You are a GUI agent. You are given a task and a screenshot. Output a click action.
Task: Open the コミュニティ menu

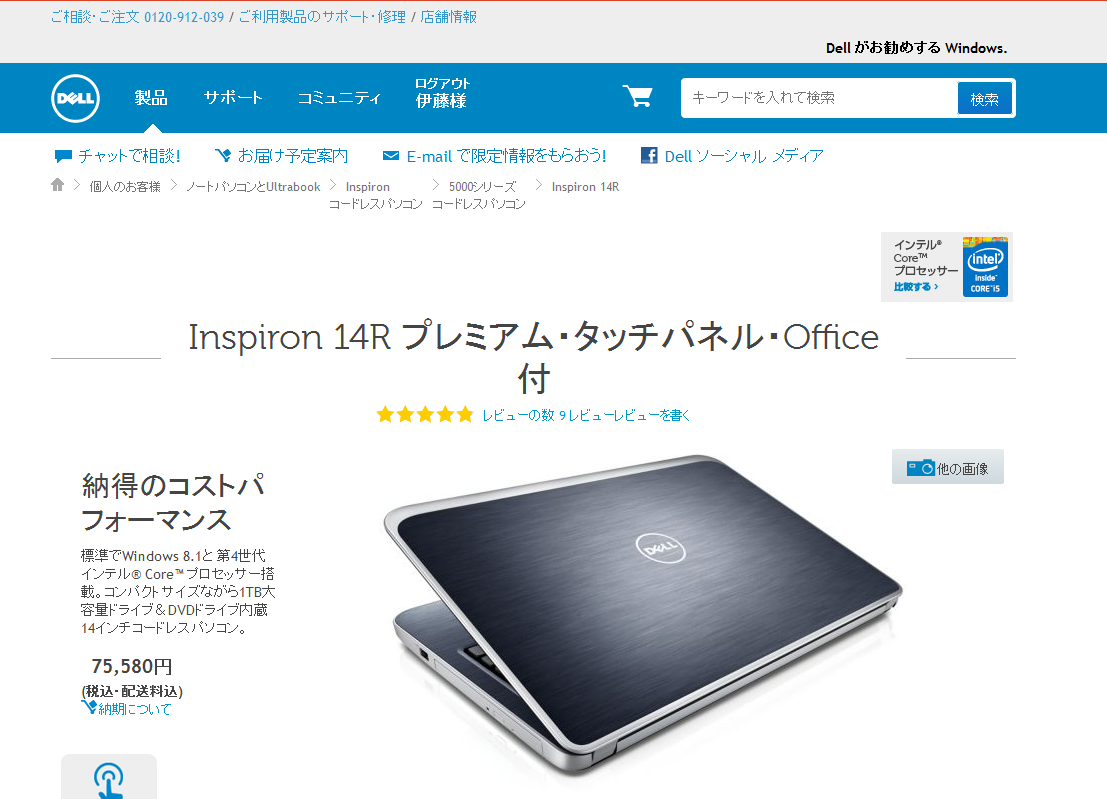coord(339,98)
